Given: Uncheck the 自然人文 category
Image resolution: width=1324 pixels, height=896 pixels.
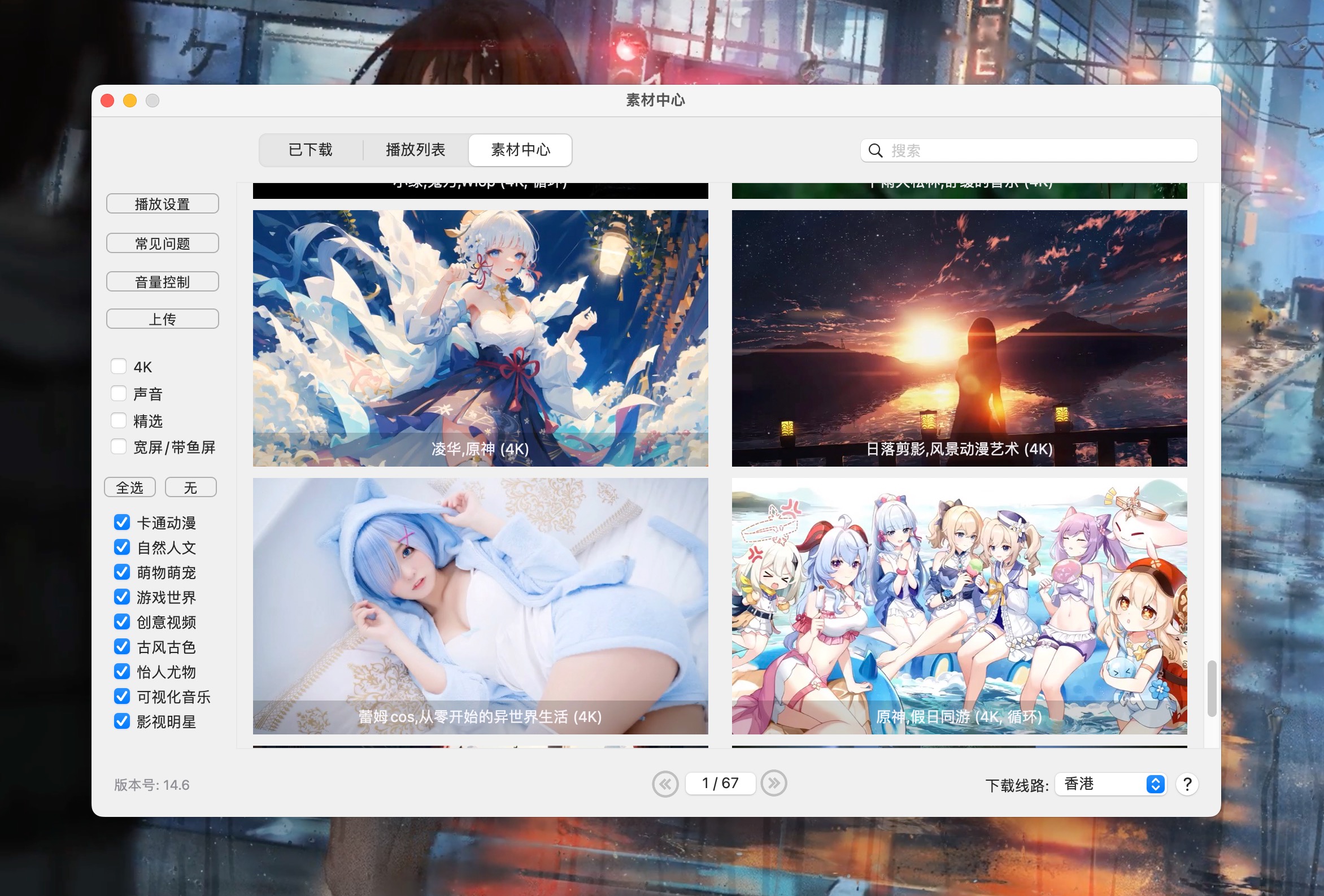Looking at the screenshot, I should (122, 547).
